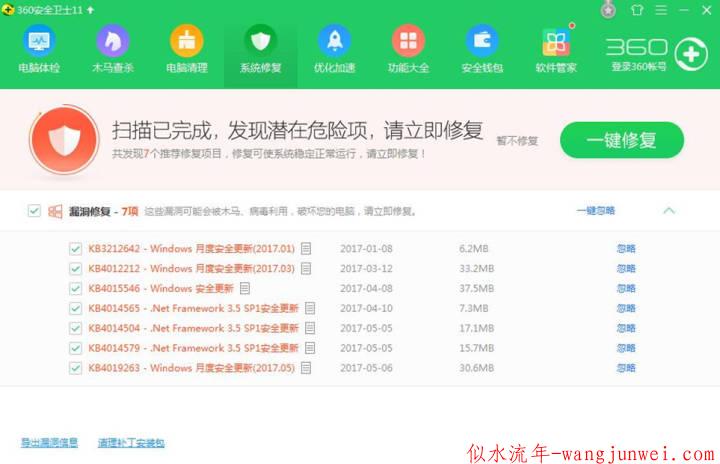Click the Windows logo icon beside 漏洞修复

pyautogui.click(x=55, y=211)
